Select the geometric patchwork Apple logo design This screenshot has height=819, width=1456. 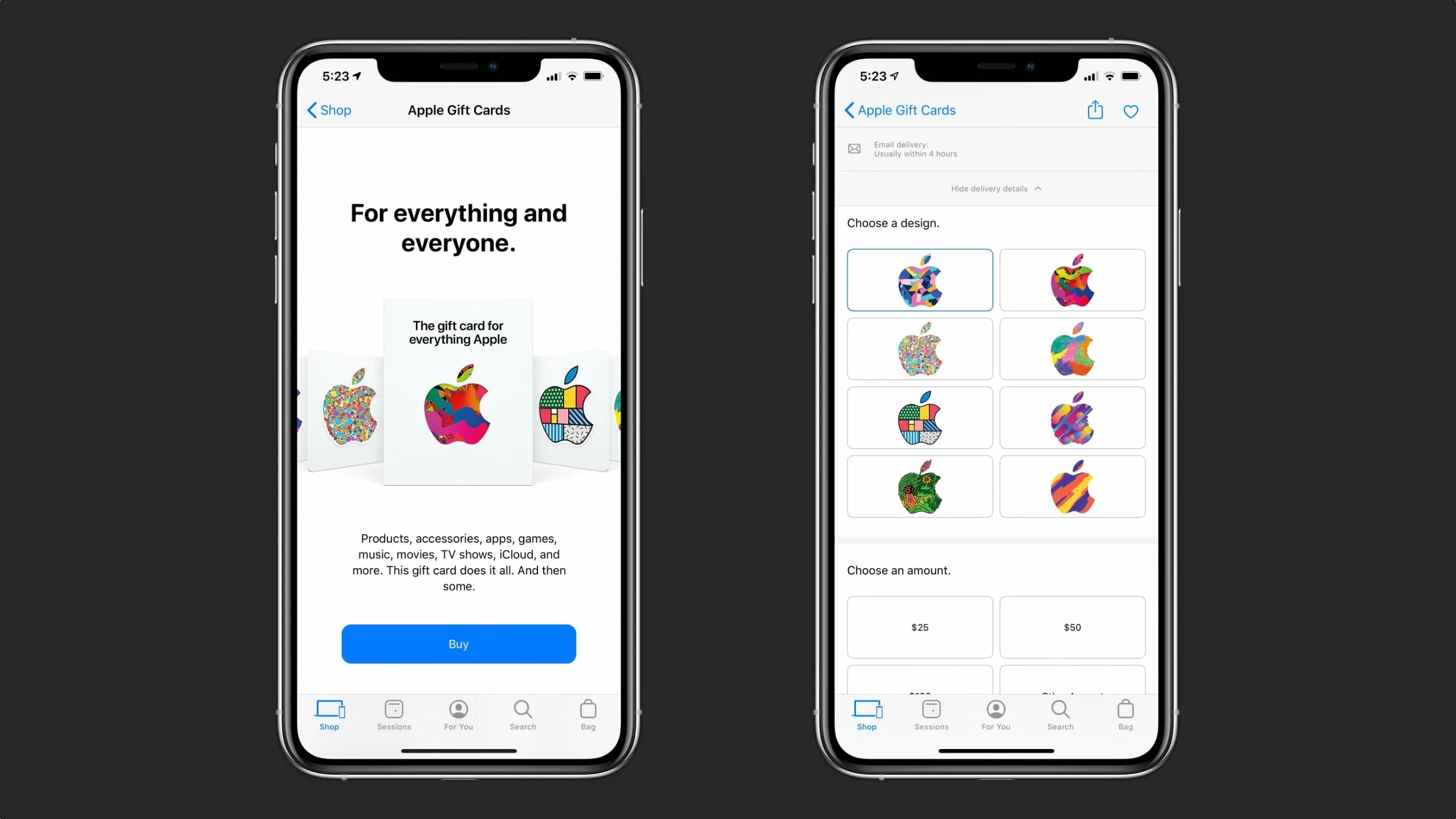tap(919, 417)
